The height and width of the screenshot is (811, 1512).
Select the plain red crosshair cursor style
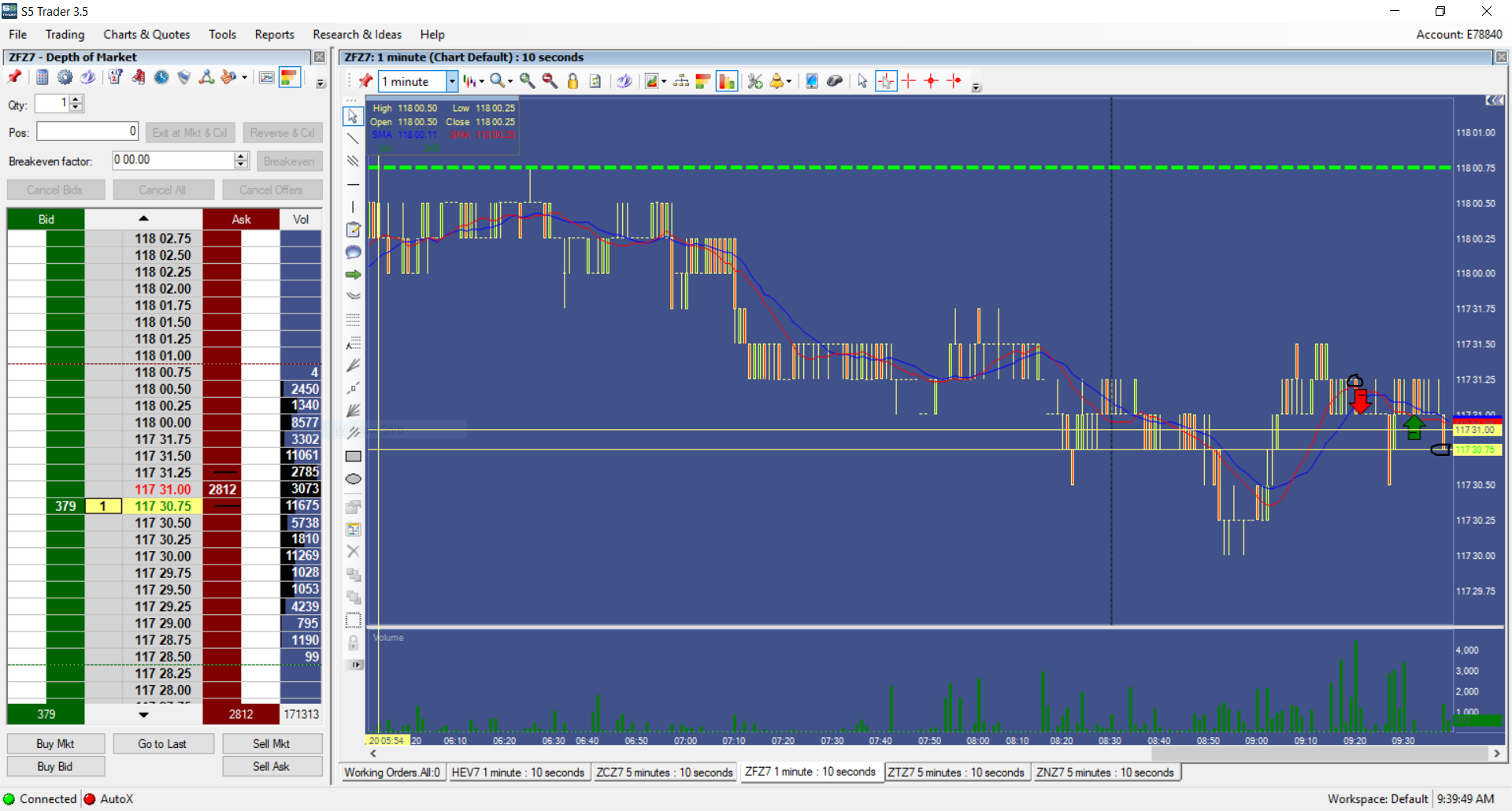[x=909, y=81]
